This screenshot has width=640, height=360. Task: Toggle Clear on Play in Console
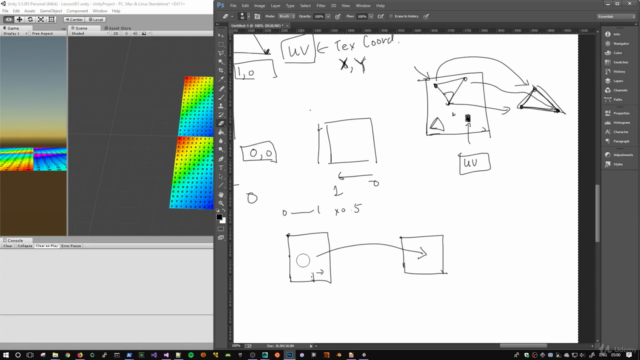tap(47, 246)
